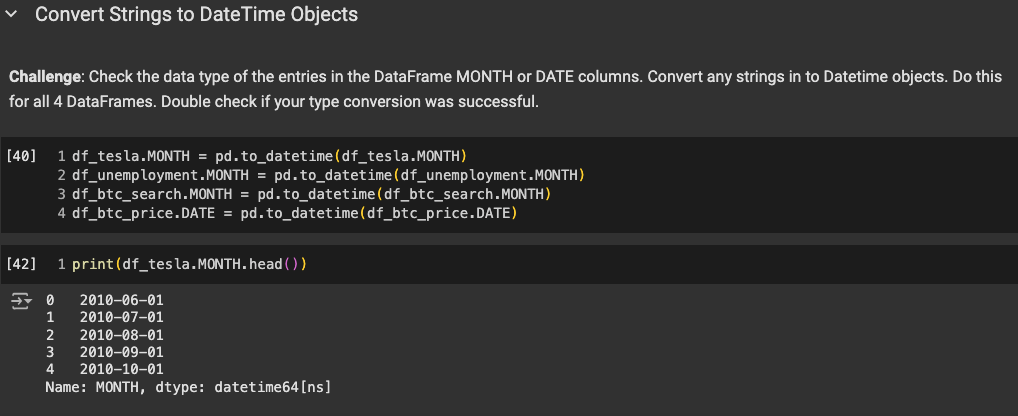This screenshot has height=416, width=1018.
Task: Click the print(df_tesla.MONTH.head()) code line
Action: [x=189, y=264]
